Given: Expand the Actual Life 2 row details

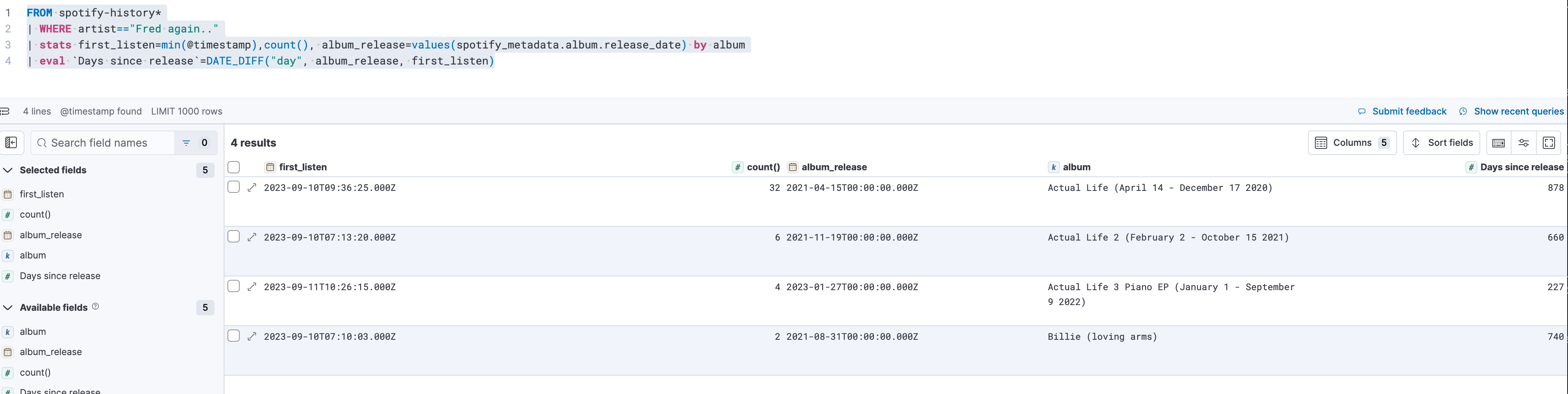Looking at the screenshot, I should [252, 237].
